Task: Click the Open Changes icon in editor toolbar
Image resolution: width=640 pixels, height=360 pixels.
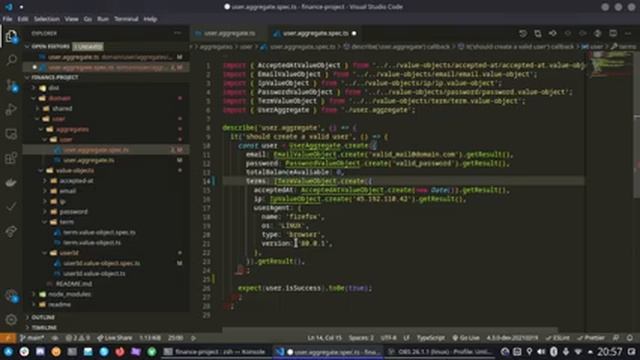Action: pyautogui.click(x=538, y=33)
